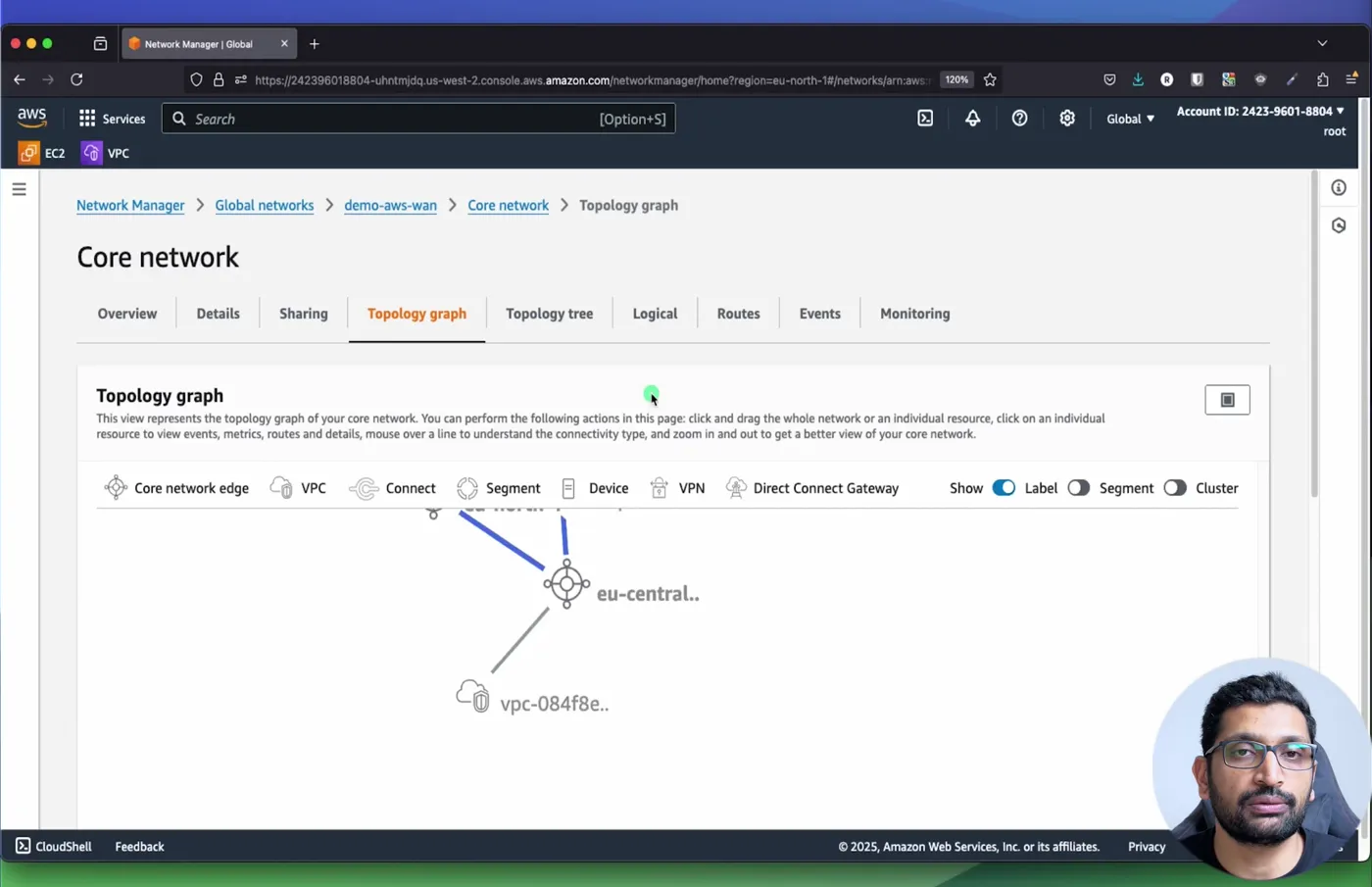The image size is (1372, 887).
Task: Open console settings gear icon
Action: coord(1067,118)
